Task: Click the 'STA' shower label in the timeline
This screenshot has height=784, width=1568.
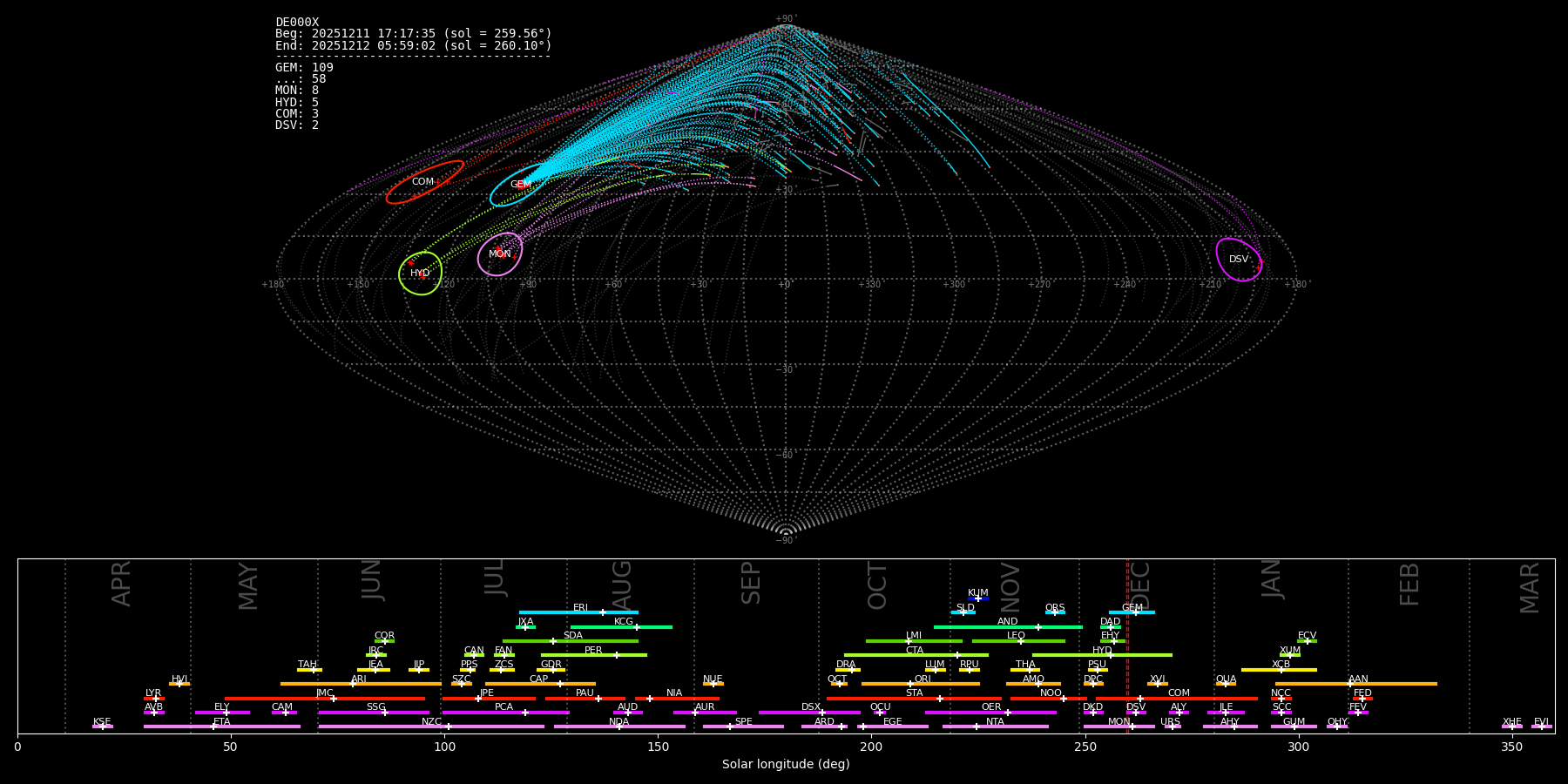Action: click(914, 693)
